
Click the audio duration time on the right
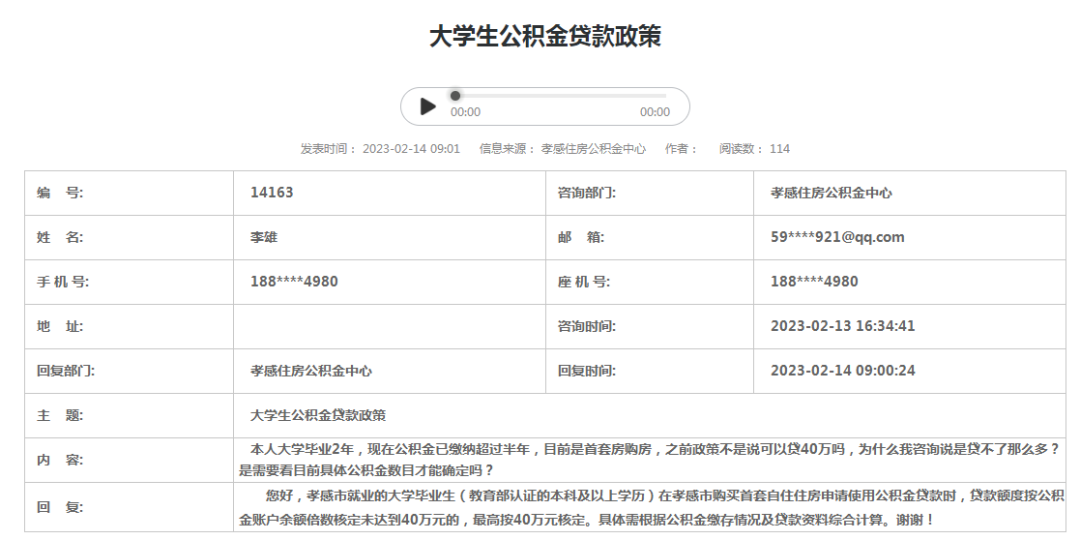point(654,113)
